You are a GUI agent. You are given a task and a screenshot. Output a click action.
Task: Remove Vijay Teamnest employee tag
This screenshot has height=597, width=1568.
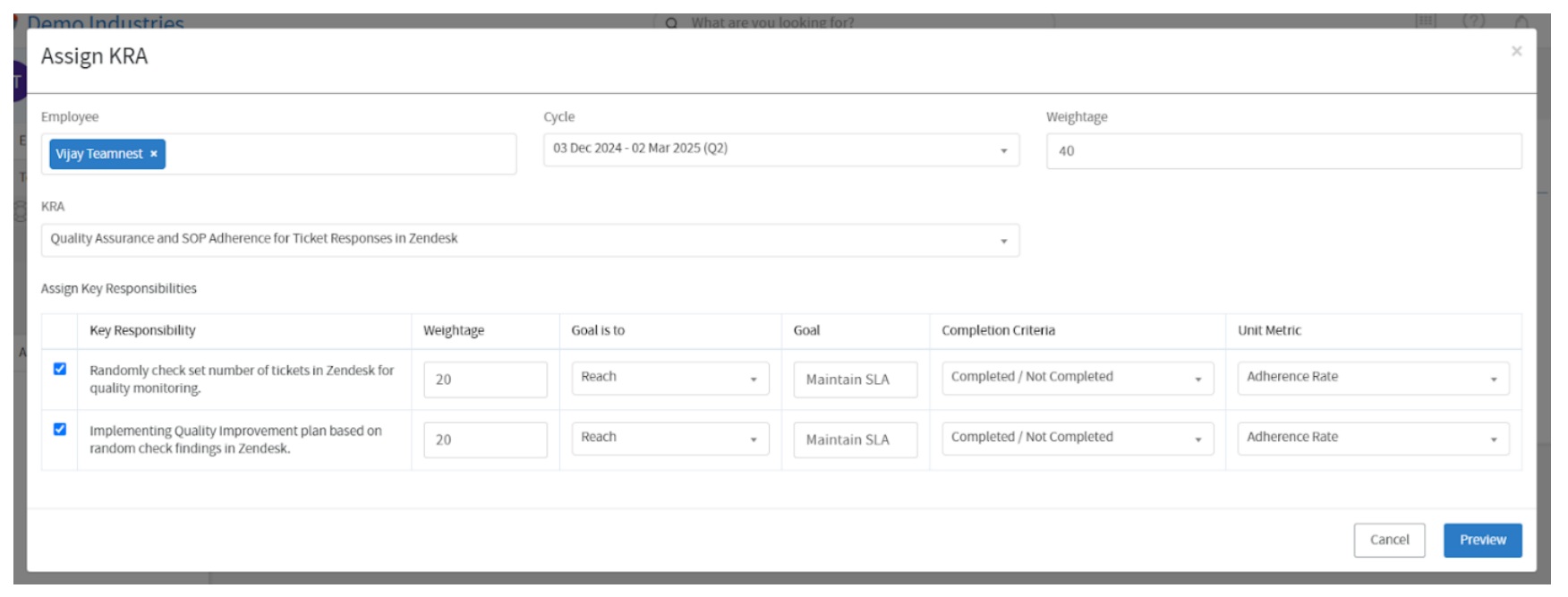pyautogui.click(x=154, y=154)
